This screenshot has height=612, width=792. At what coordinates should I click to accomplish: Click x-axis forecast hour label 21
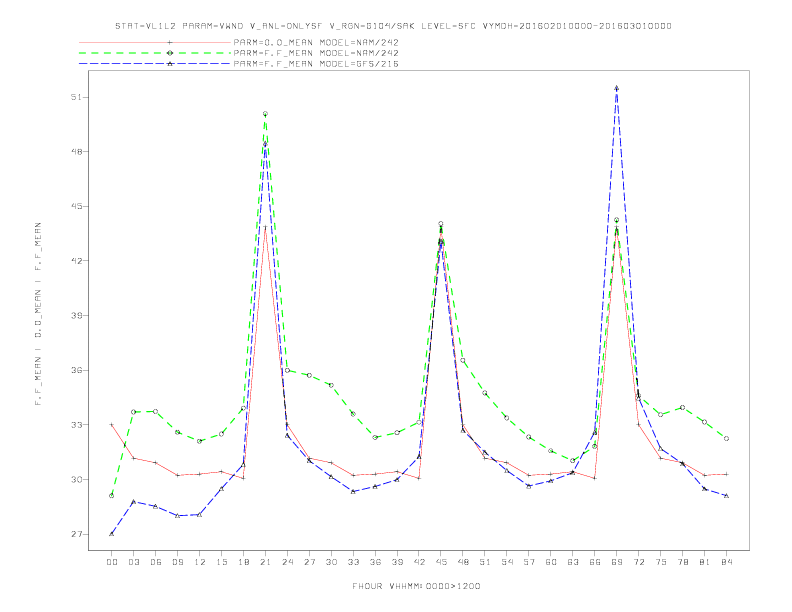[265, 562]
